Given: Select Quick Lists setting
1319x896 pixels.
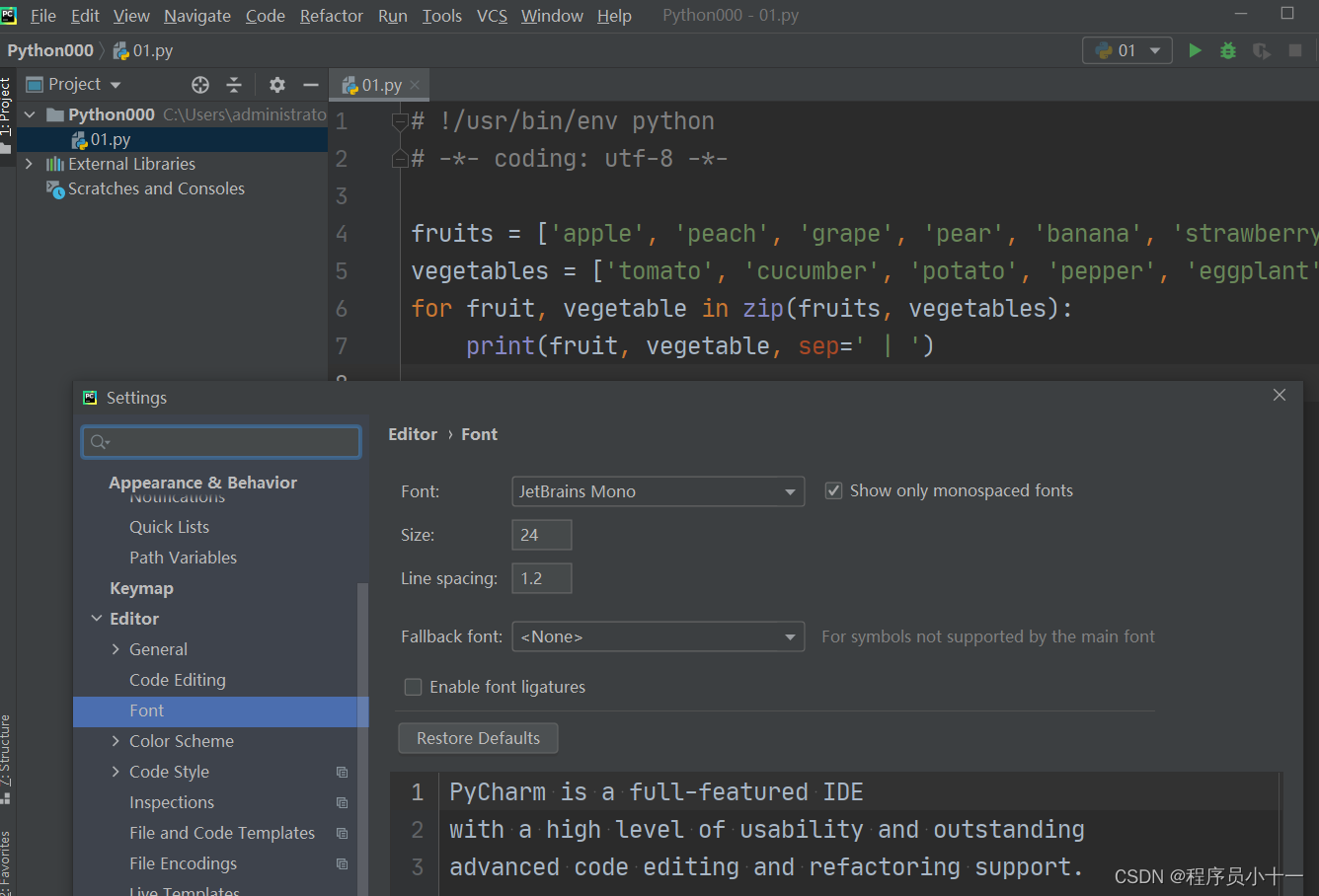Looking at the screenshot, I should [169, 527].
